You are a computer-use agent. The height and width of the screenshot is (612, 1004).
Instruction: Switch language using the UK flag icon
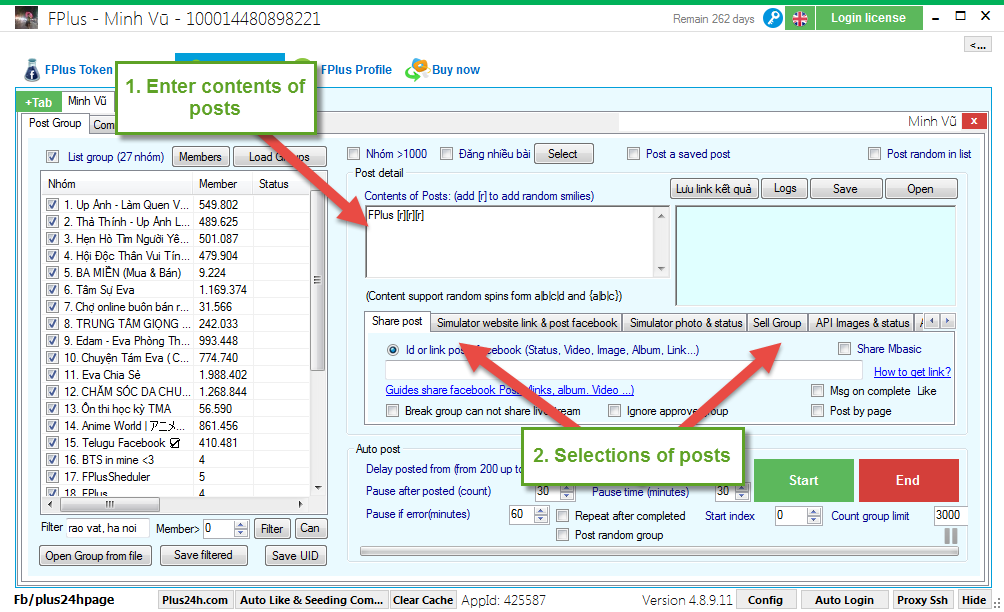coord(800,19)
